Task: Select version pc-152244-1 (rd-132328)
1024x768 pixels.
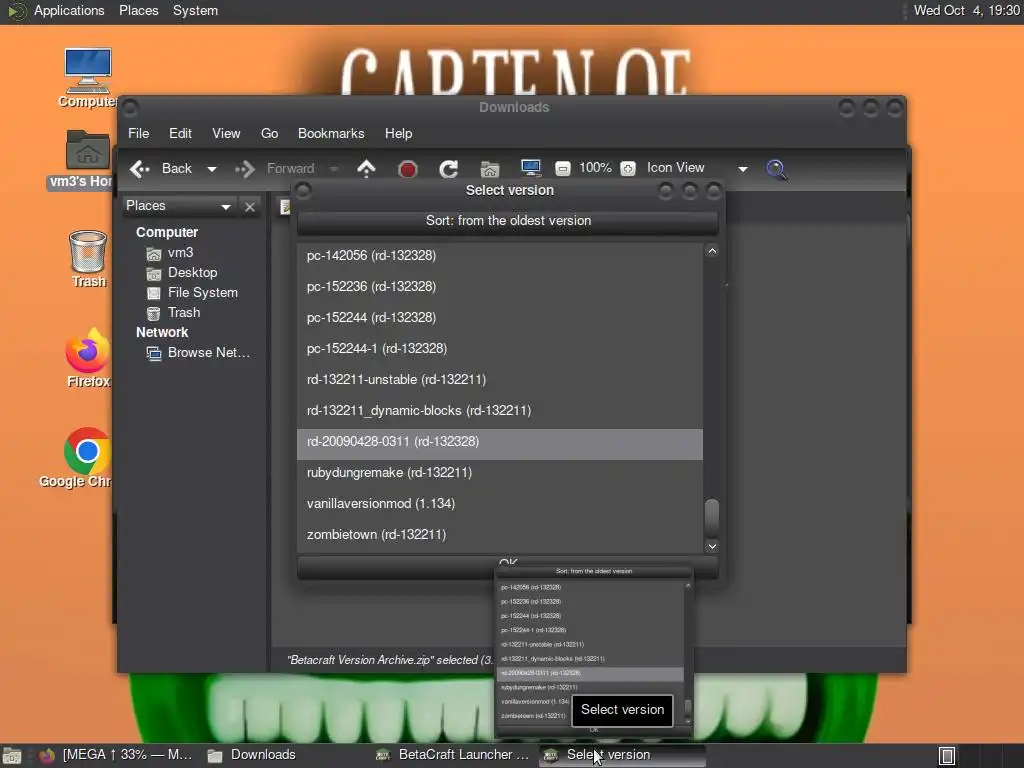Action: click(500, 348)
